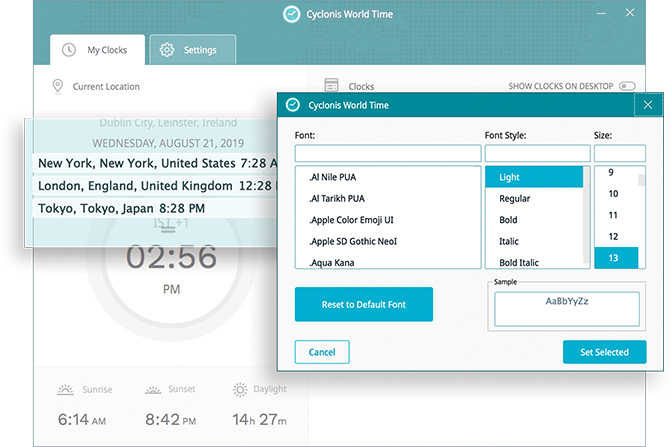Click the location pin icon beside Current Location
Viewport: 672px width, 447px height.
point(58,87)
